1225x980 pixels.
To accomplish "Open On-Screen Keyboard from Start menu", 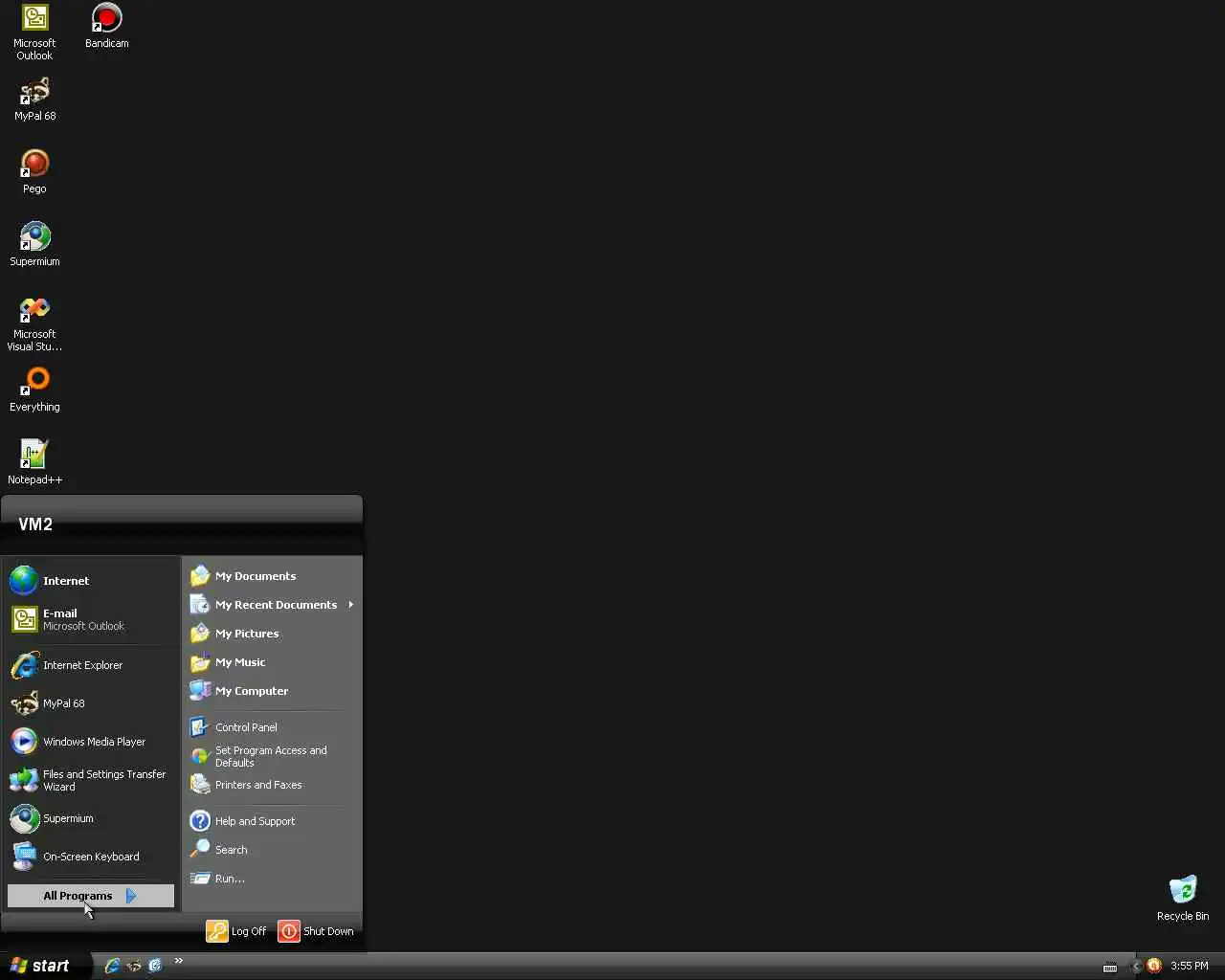I will point(91,857).
